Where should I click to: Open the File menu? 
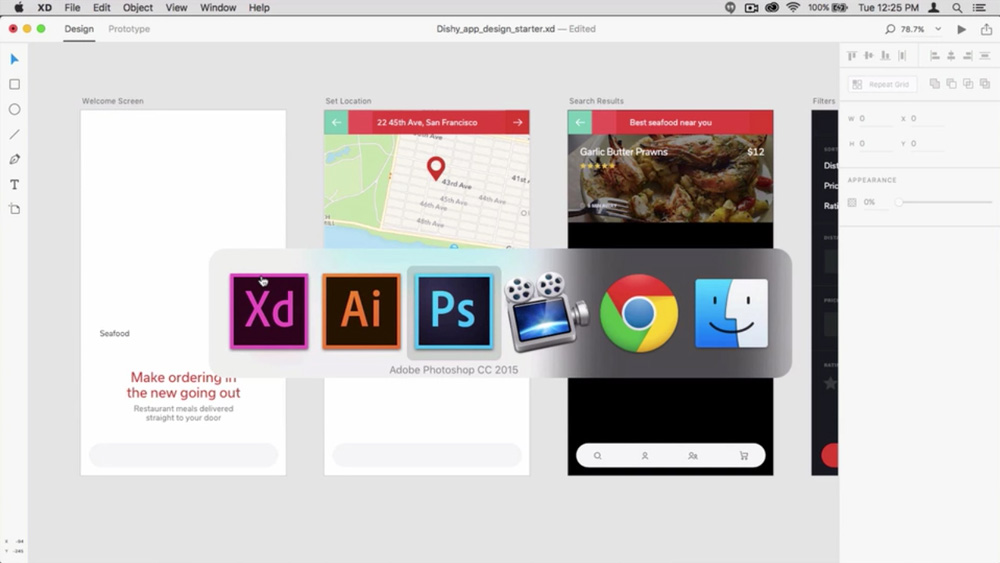tap(72, 8)
